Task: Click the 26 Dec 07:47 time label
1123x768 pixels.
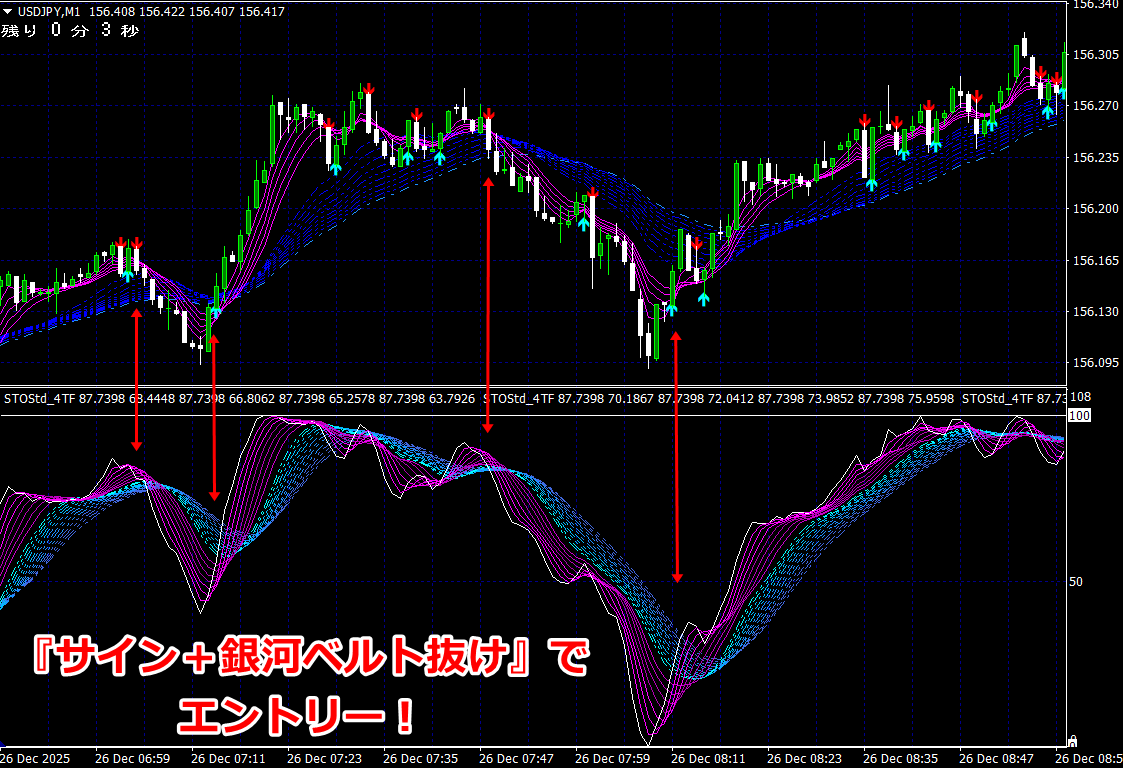Action: [x=516, y=758]
